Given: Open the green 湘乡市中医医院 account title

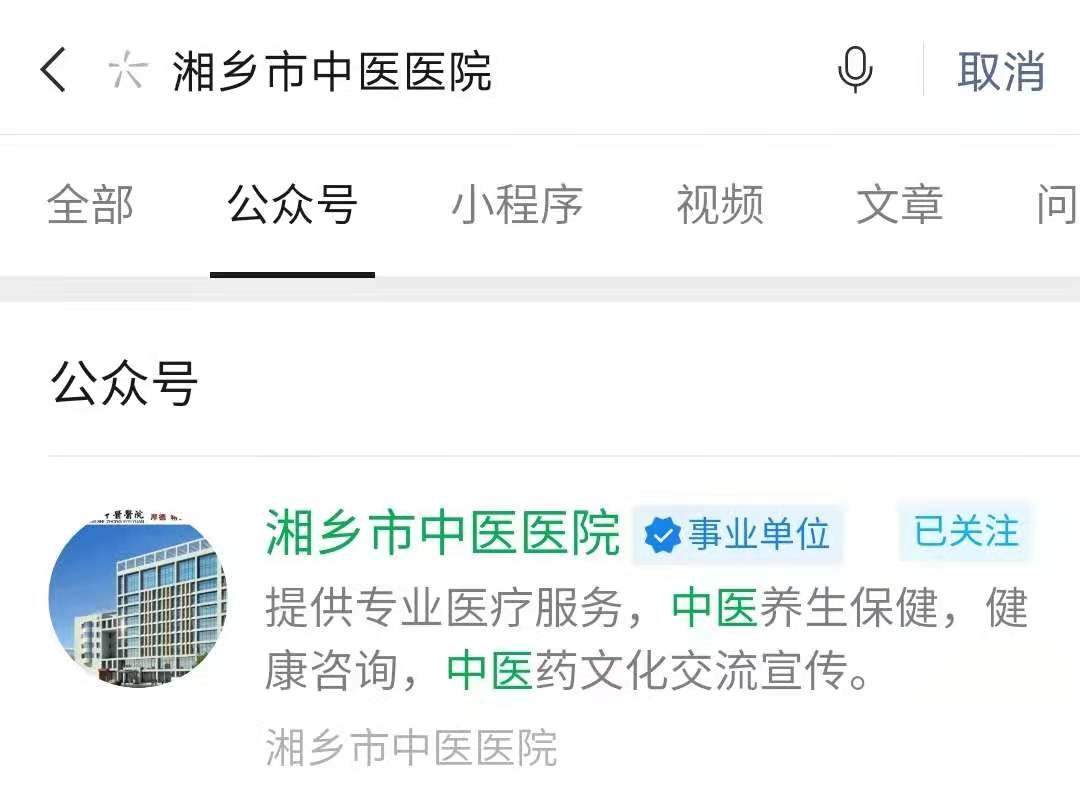Looking at the screenshot, I should pos(442,533).
